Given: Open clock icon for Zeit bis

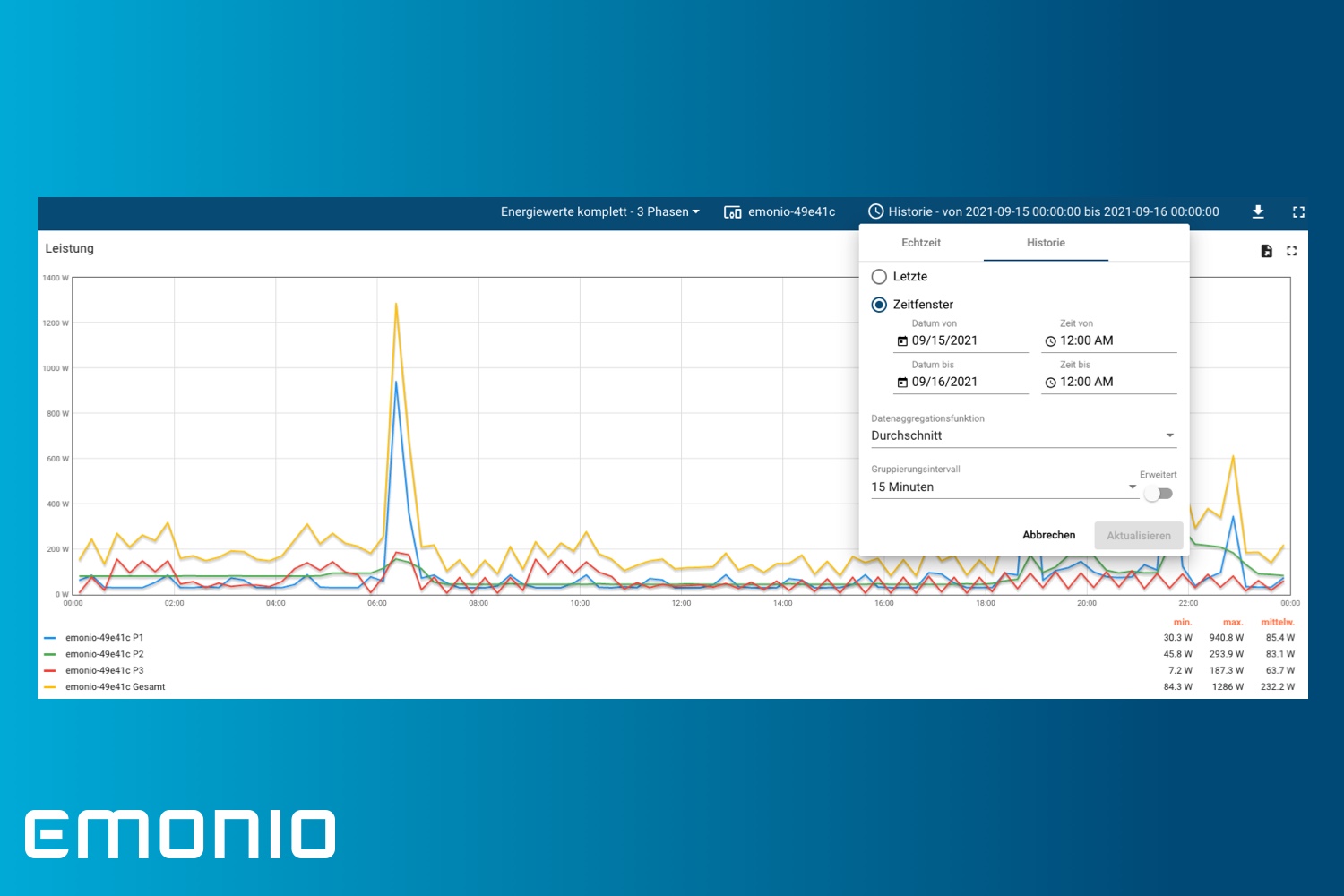Looking at the screenshot, I should click(x=1050, y=383).
